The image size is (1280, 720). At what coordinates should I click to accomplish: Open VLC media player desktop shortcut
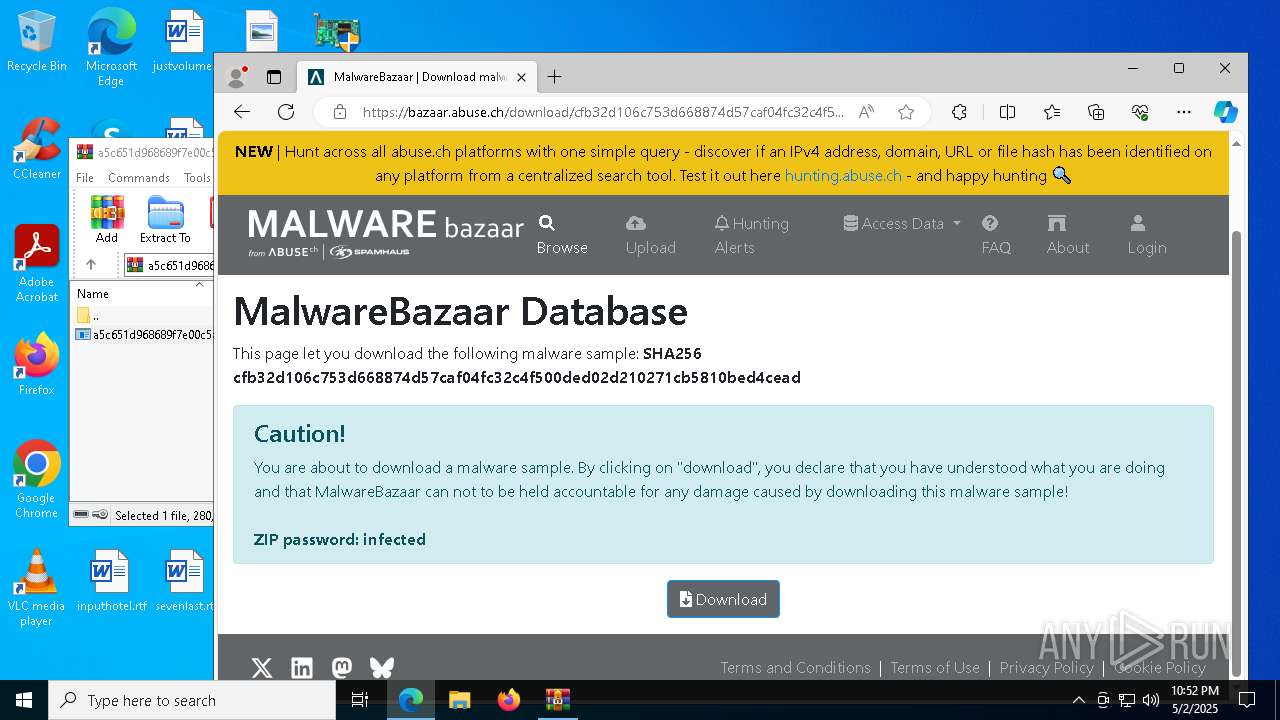(37, 588)
